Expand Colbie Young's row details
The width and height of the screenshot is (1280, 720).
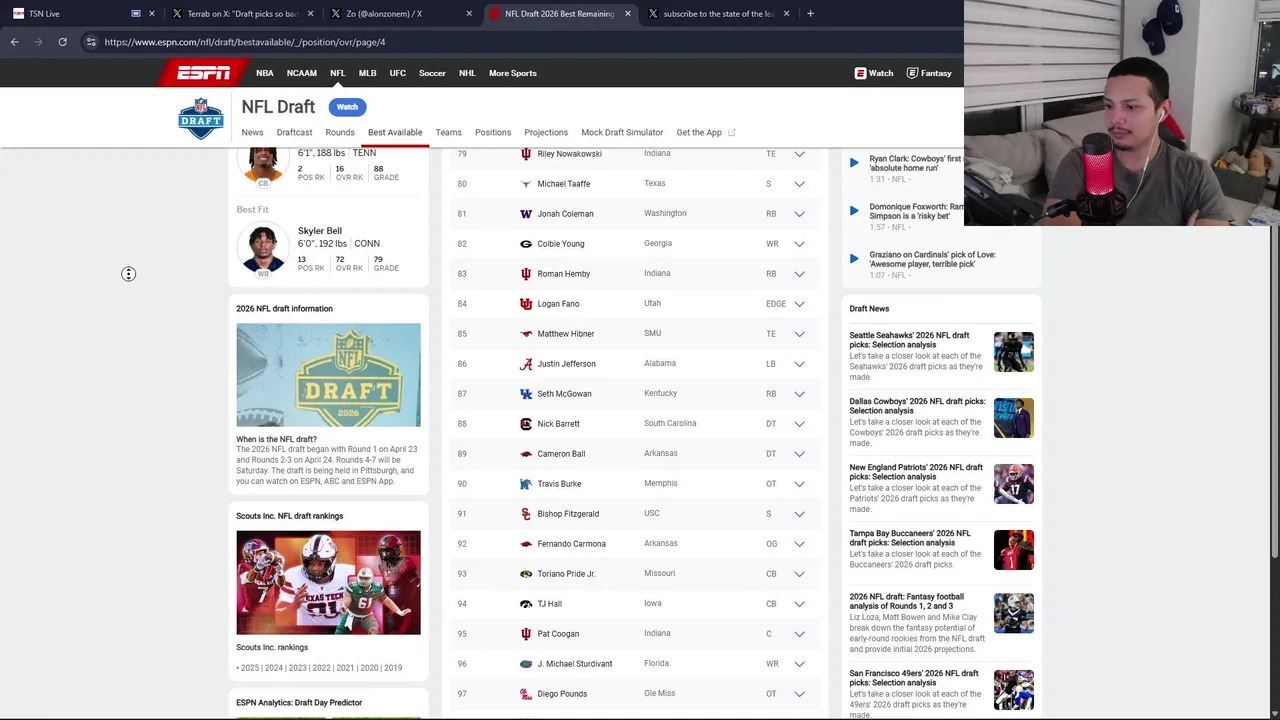click(799, 244)
